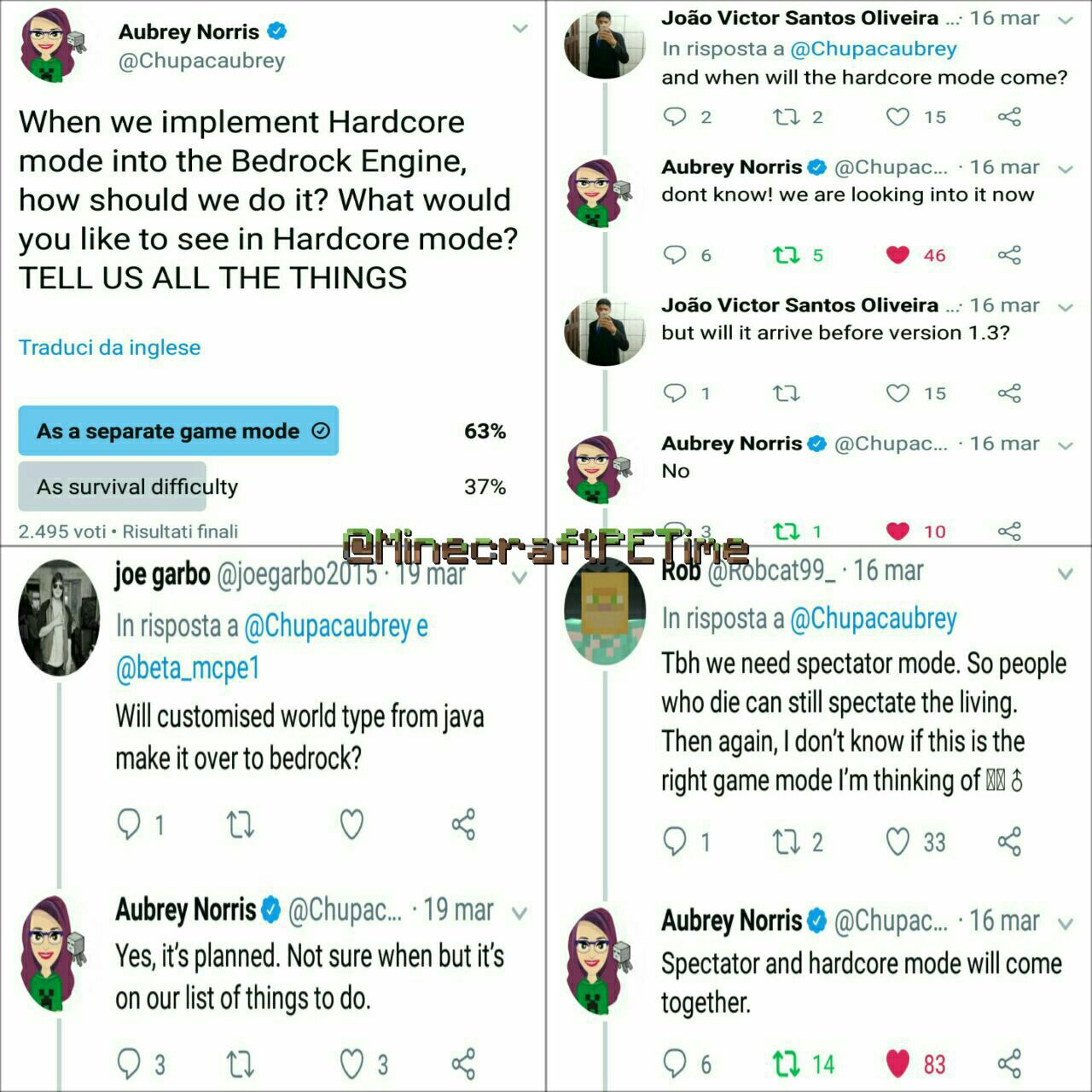Unlike the "Spectator and hardcore mode" reply

[897, 1064]
